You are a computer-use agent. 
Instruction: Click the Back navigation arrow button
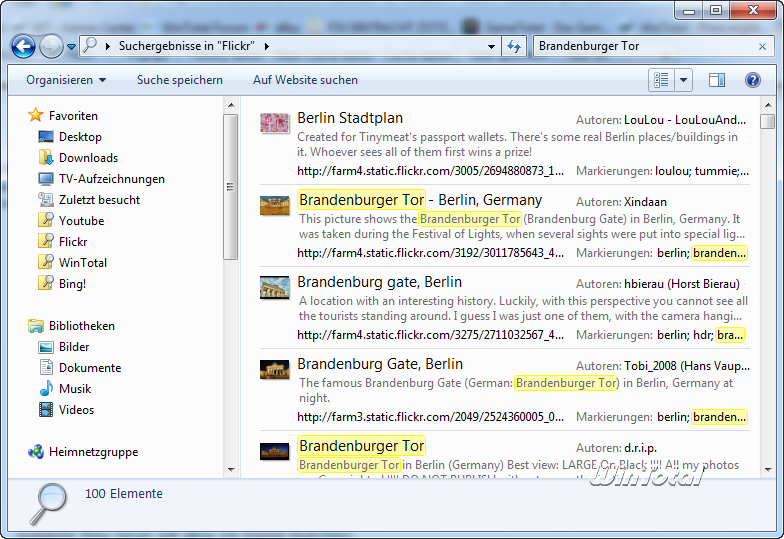pyautogui.click(x=23, y=46)
